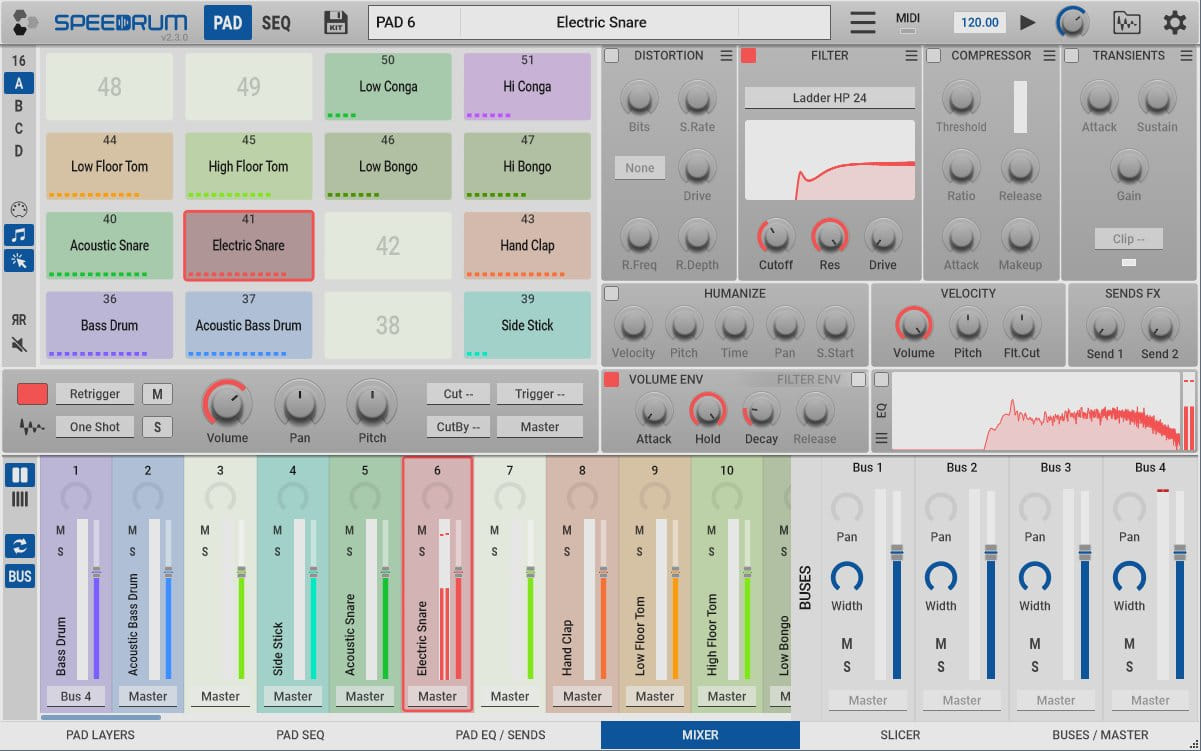Switch to SEQ mode
The image size is (1201, 751).
pyautogui.click(x=276, y=22)
